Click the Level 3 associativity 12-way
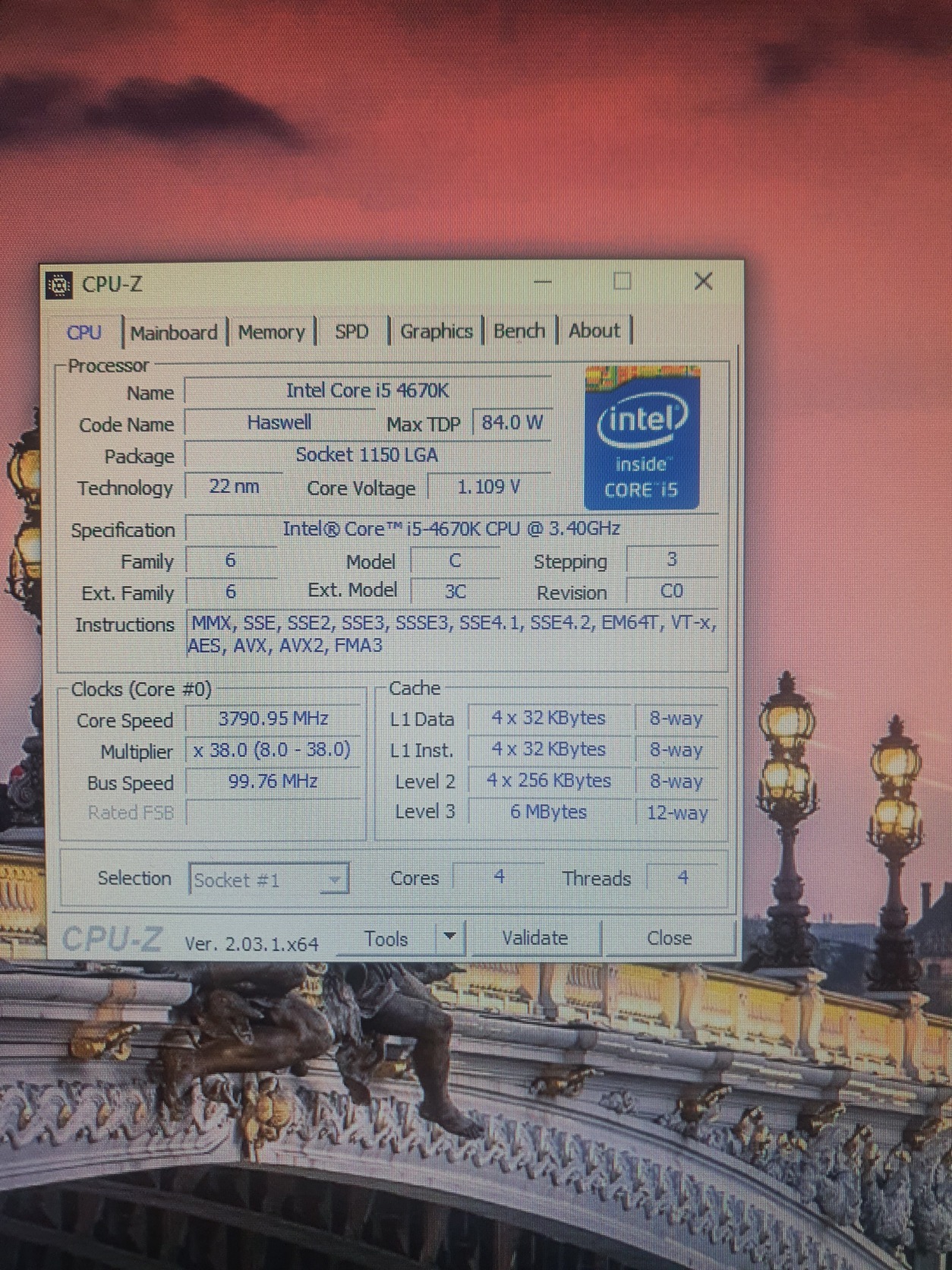This screenshot has height=1270, width=952. 677,813
